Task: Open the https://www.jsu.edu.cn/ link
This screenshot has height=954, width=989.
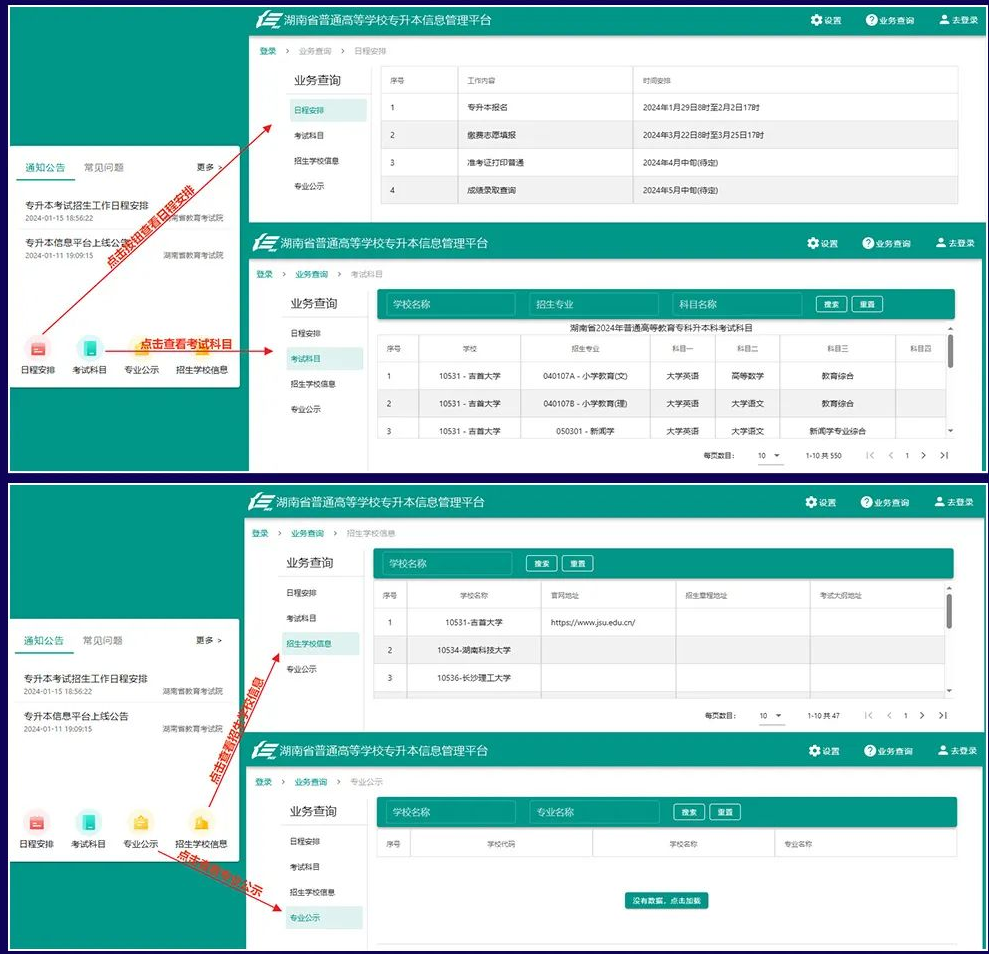Action: click(x=593, y=622)
